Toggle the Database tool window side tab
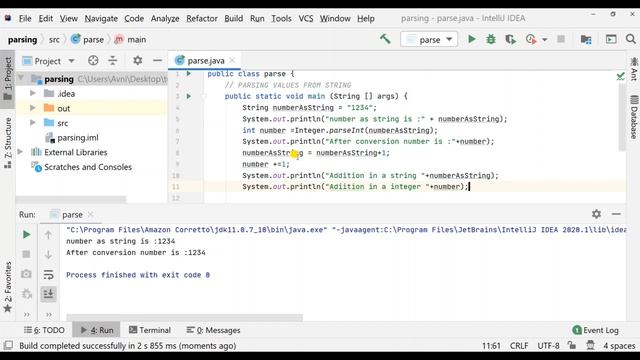Viewport: 640px width, 360px height. coord(633,117)
